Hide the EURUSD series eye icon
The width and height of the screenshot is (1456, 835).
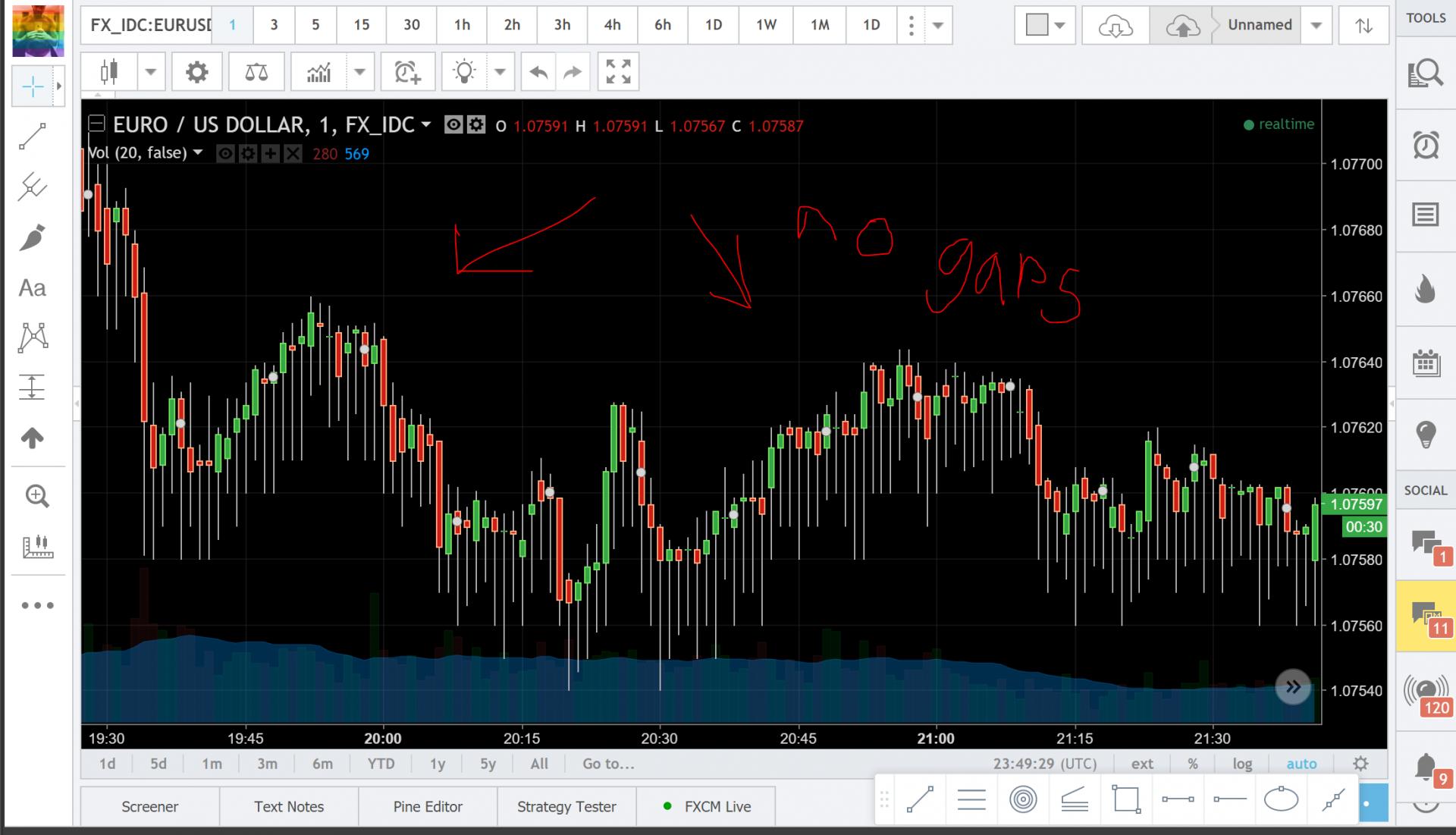tap(453, 125)
